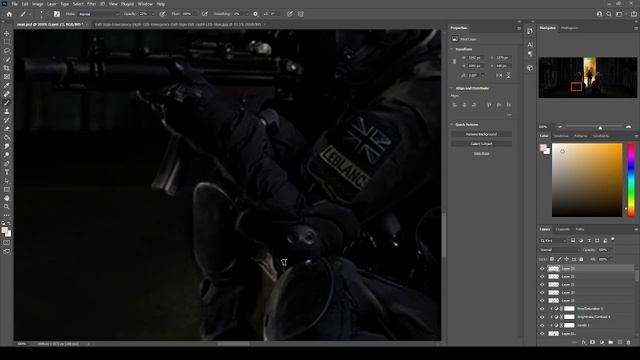
Task: Select the Eraser tool
Action: [7, 129]
